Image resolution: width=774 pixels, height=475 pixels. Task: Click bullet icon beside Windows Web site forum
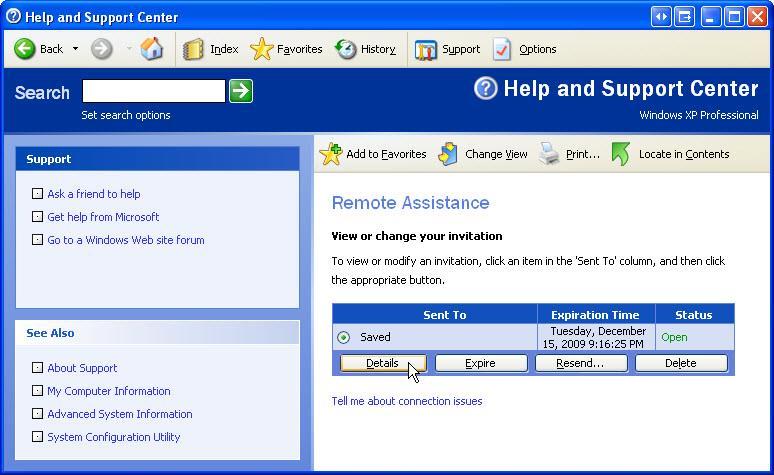tap(37, 239)
